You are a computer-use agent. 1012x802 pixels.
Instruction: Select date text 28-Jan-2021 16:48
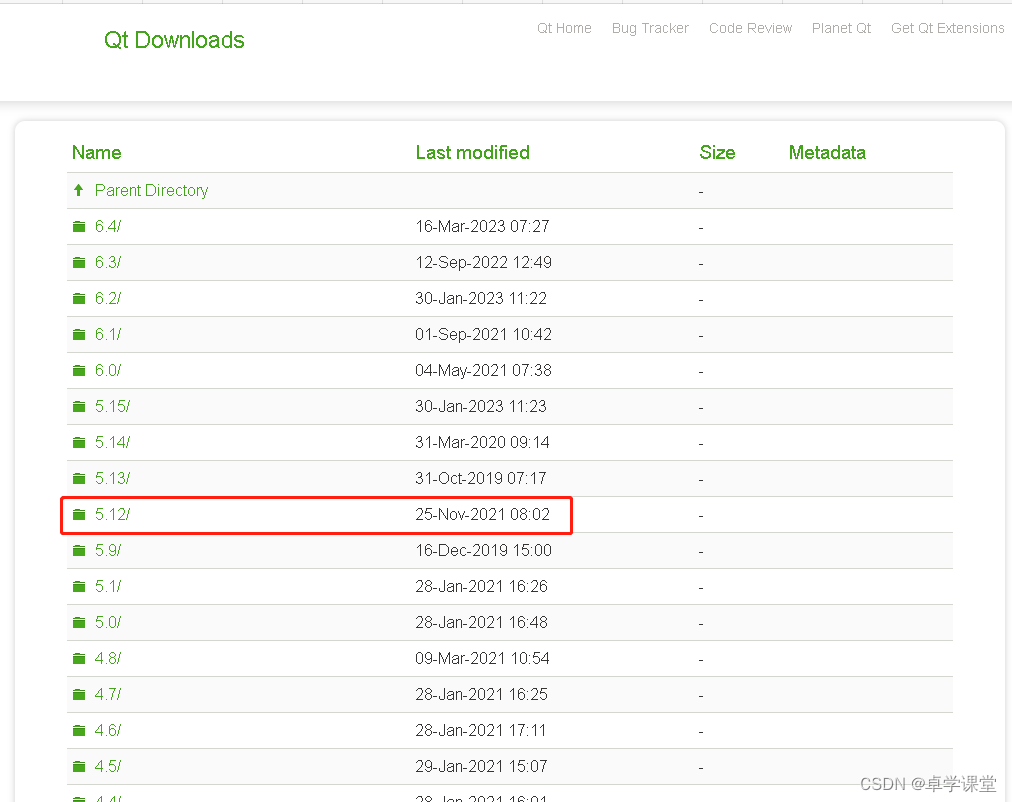coord(481,623)
